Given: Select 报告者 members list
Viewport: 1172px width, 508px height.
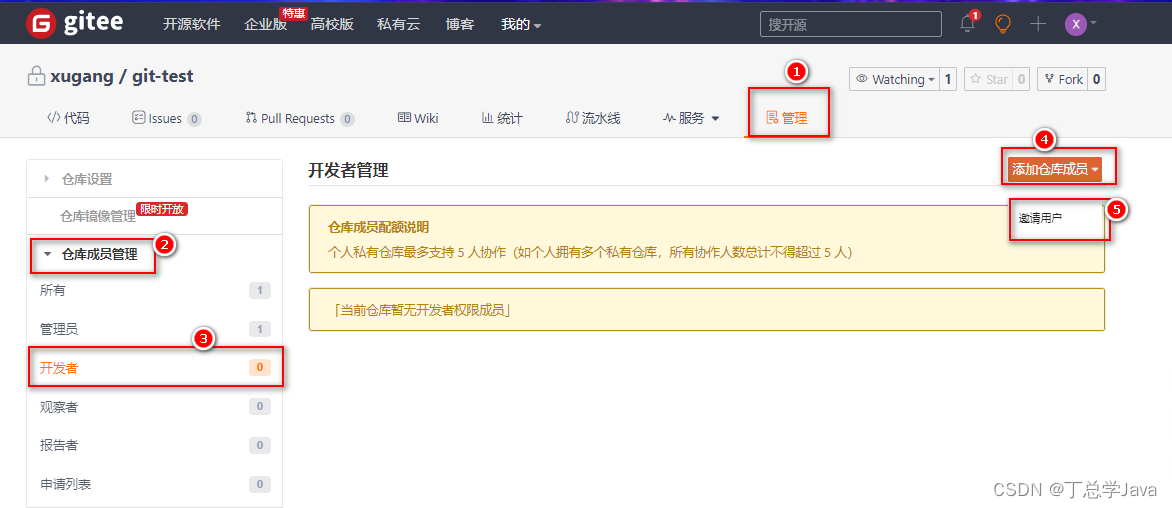Looking at the screenshot, I should tap(155, 445).
